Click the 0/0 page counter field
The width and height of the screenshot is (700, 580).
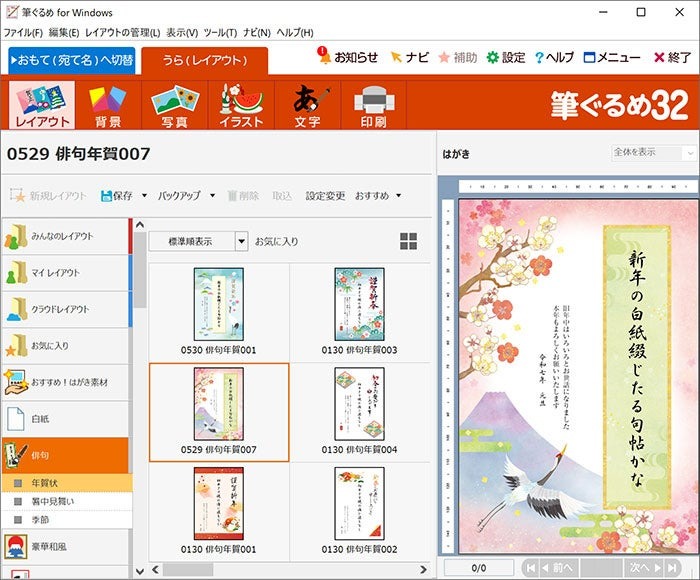479,568
